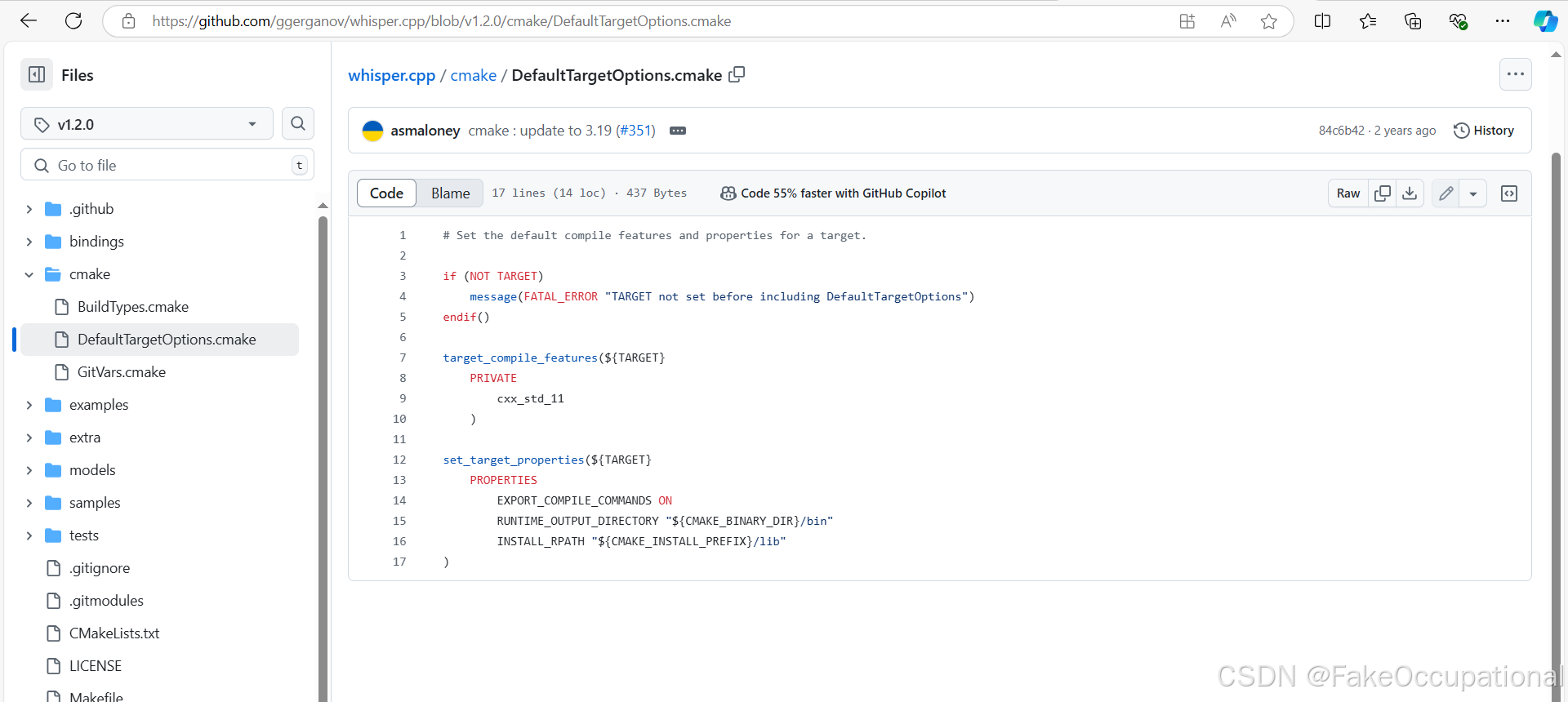Expand the tests folder

point(29,535)
